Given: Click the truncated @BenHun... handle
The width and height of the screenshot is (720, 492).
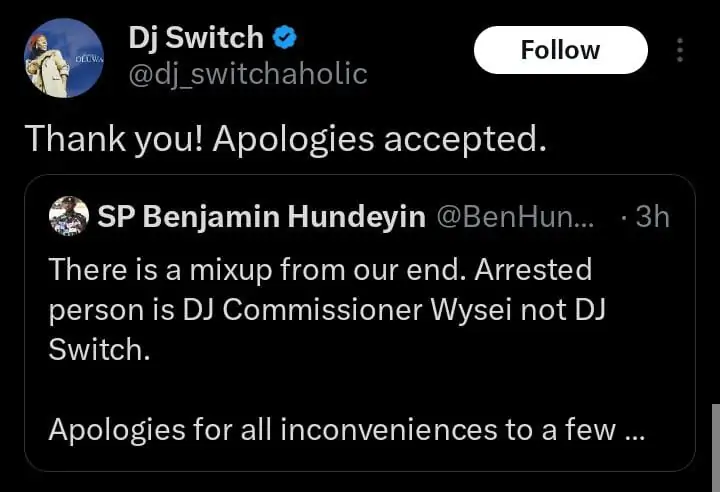Looking at the screenshot, I should 515,217.
